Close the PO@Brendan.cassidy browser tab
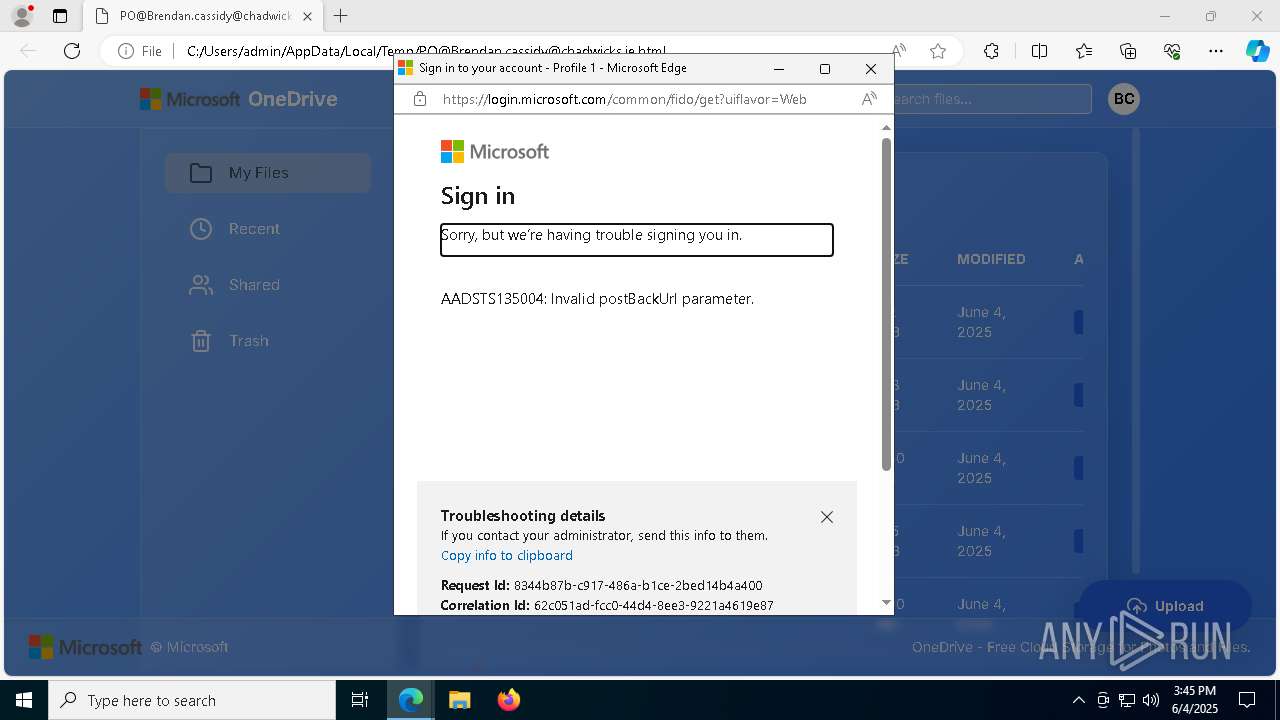Image resolution: width=1280 pixels, height=720 pixels. (x=307, y=16)
